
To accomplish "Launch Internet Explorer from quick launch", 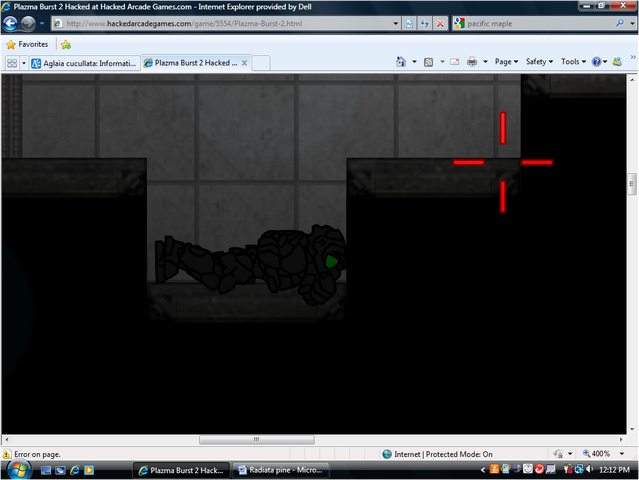I will click(x=75, y=470).
